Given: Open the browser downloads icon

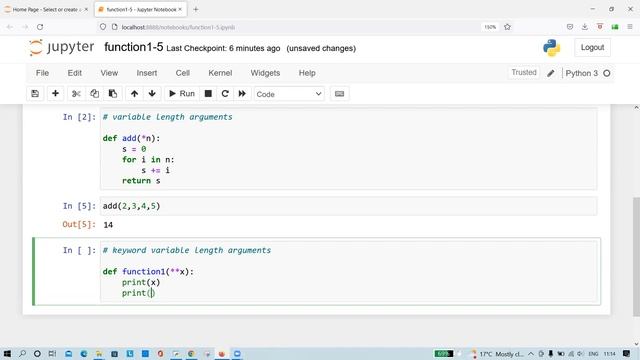Looking at the screenshot, I should (x=585, y=27).
